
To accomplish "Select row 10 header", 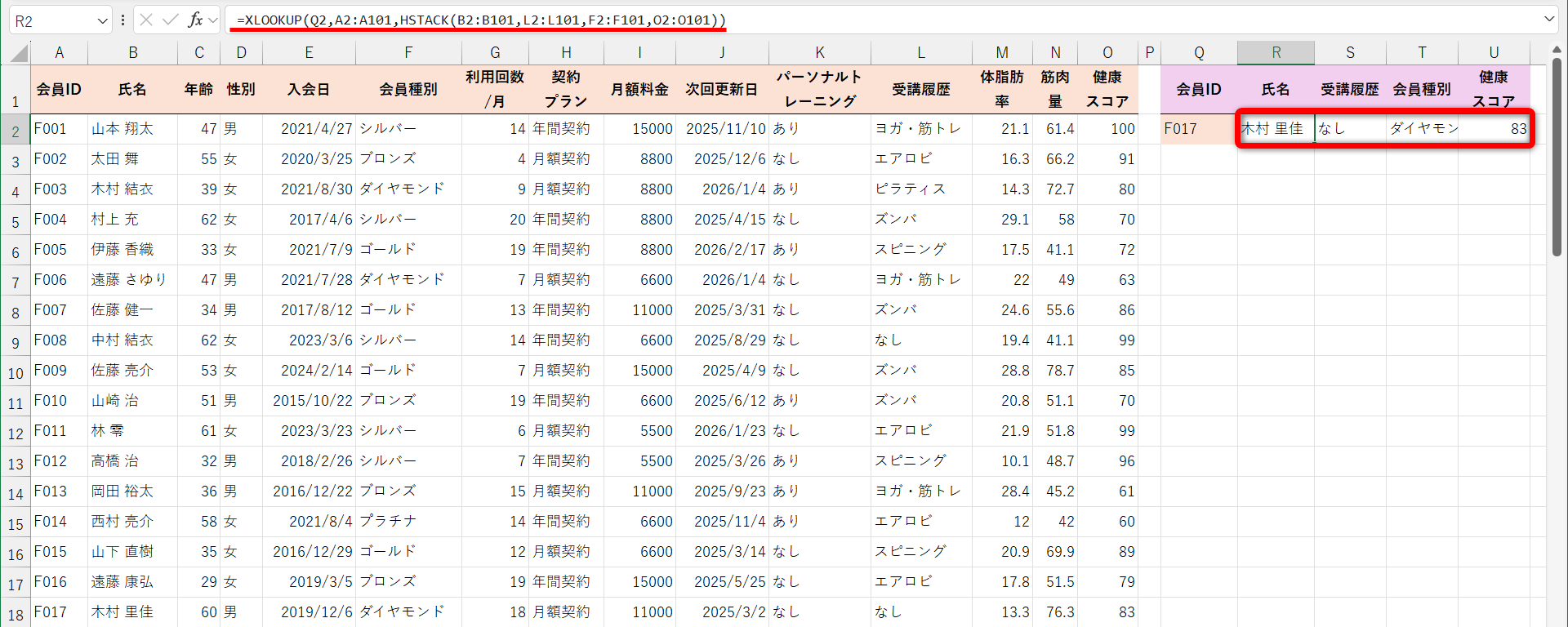I will (16, 372).
